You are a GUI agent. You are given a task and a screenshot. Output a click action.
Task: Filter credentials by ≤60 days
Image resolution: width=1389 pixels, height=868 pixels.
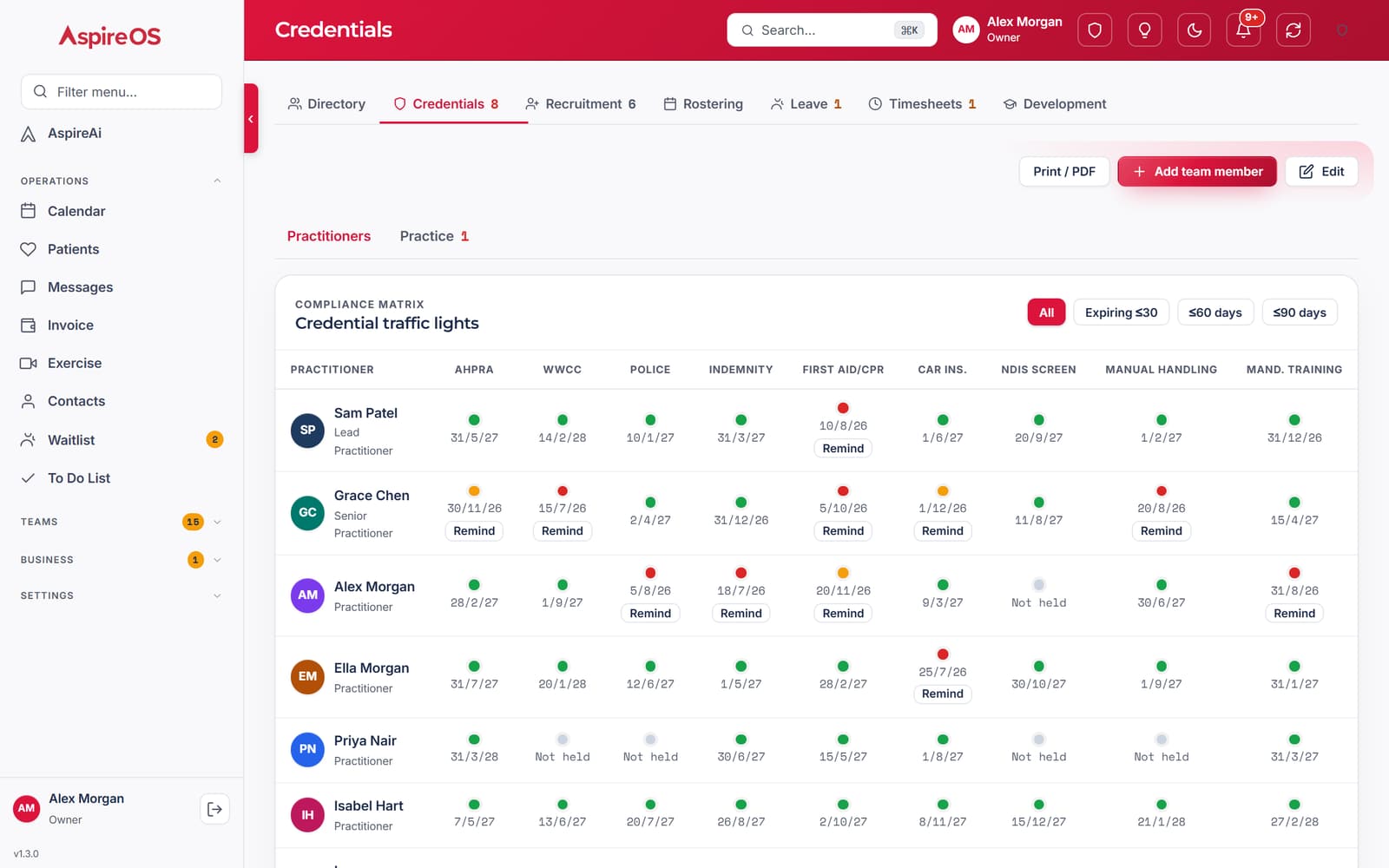point(1215,312)
